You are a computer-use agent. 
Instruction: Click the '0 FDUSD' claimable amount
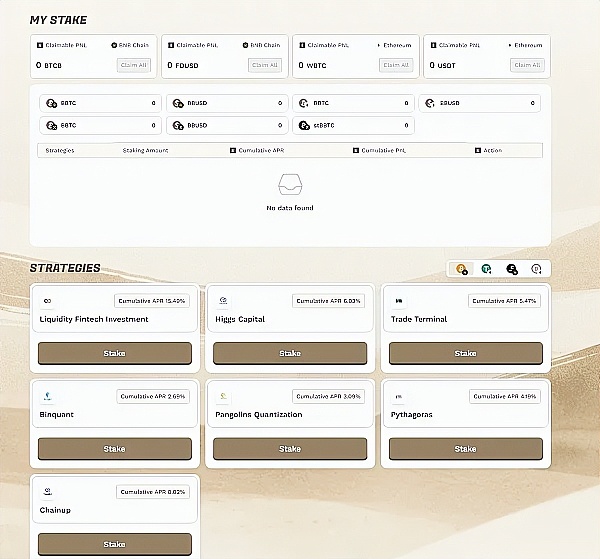(x=183, y=65)
